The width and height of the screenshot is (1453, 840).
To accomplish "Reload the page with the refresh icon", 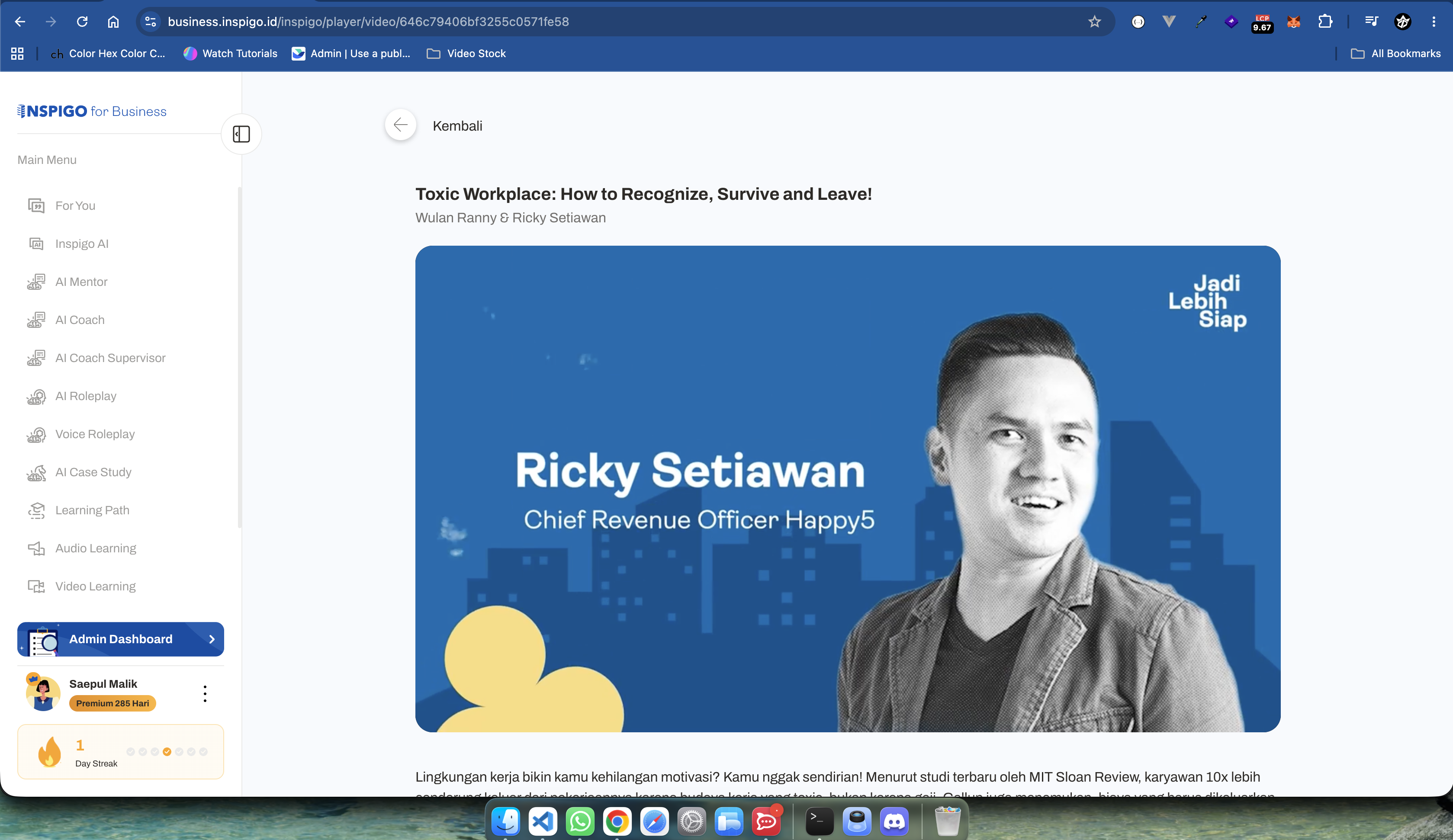I will [82, 22].
